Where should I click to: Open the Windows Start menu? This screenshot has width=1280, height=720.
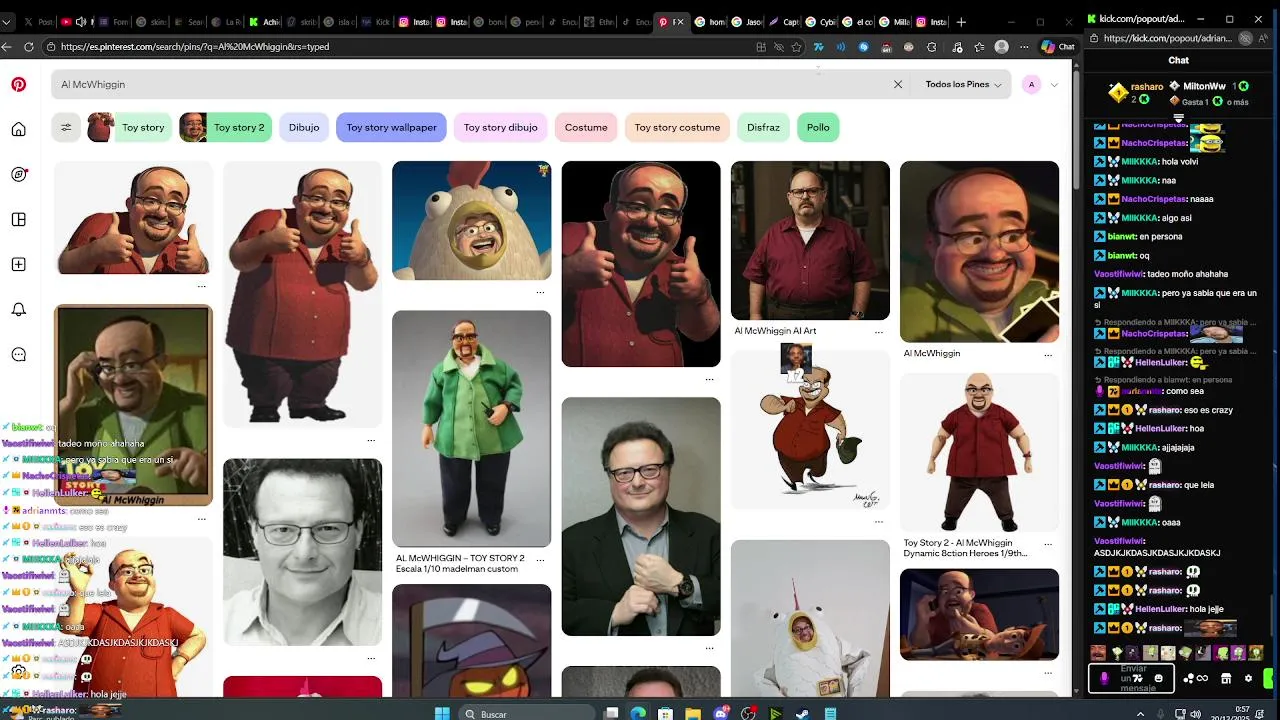pyautogui.click(x=442, y=713)
